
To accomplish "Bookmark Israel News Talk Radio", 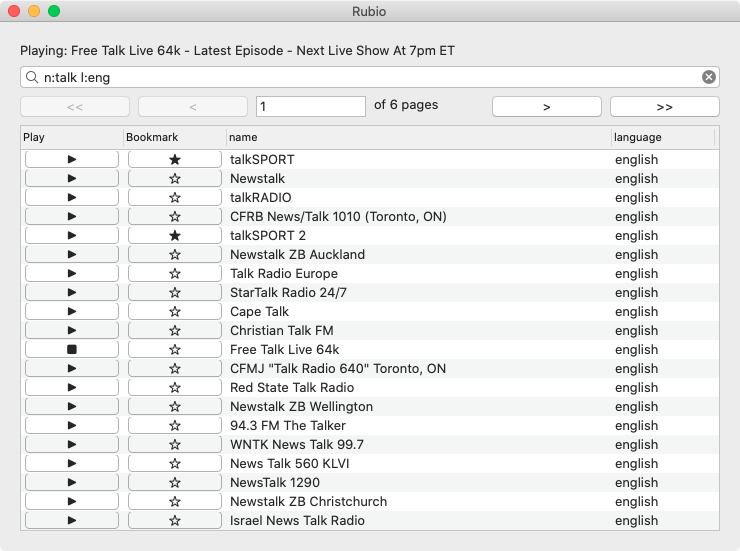I will coord(175,520).
